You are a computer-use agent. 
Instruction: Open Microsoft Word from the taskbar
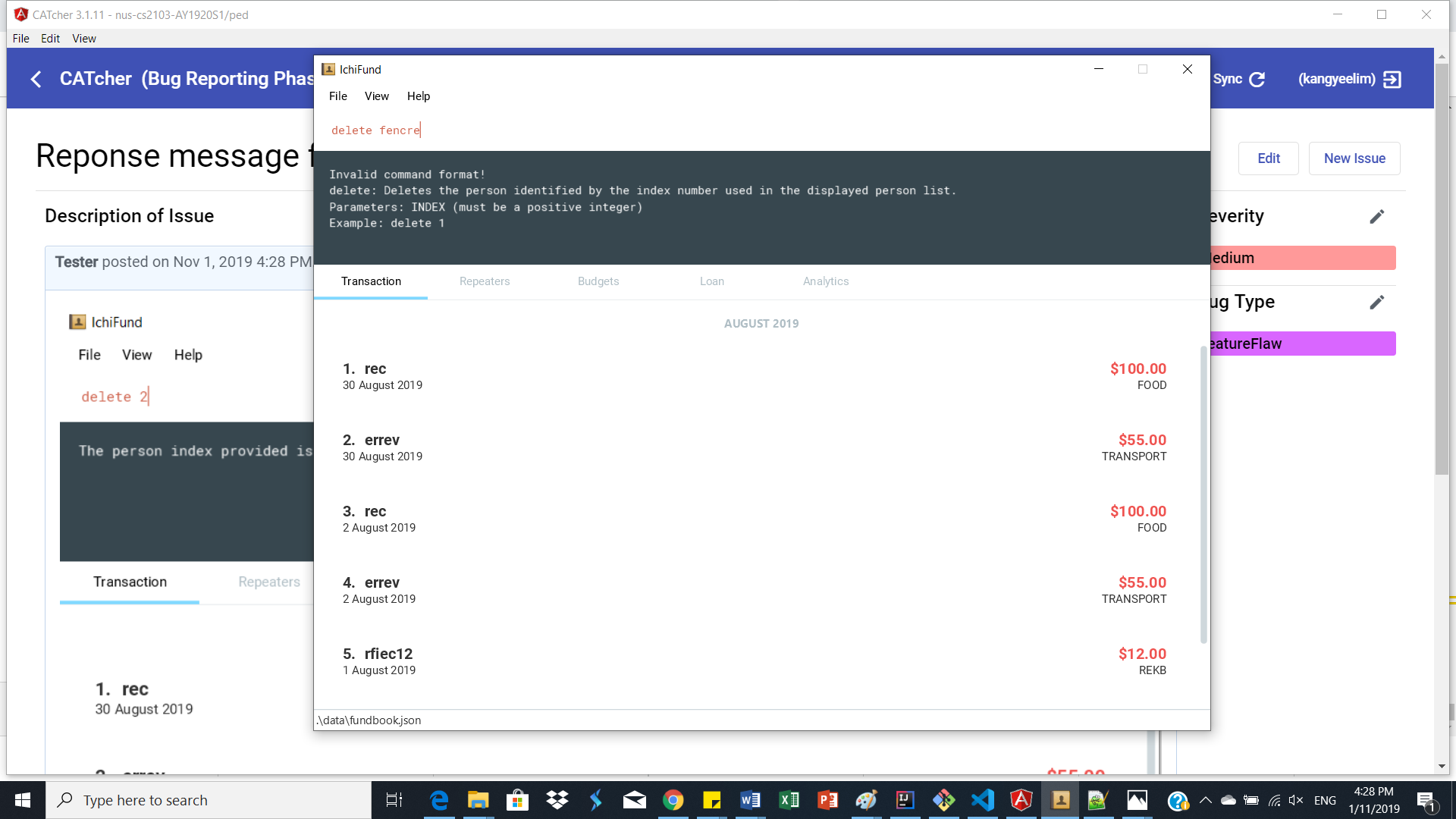[750, 800]
